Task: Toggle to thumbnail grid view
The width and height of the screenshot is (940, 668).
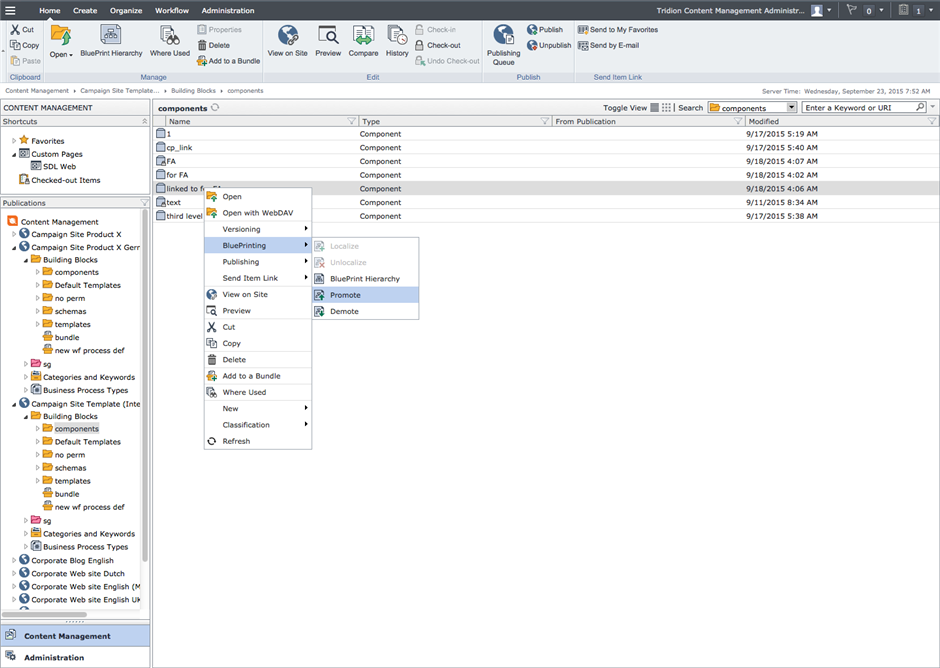Action: pyautogui.click(x=667, y=108)
